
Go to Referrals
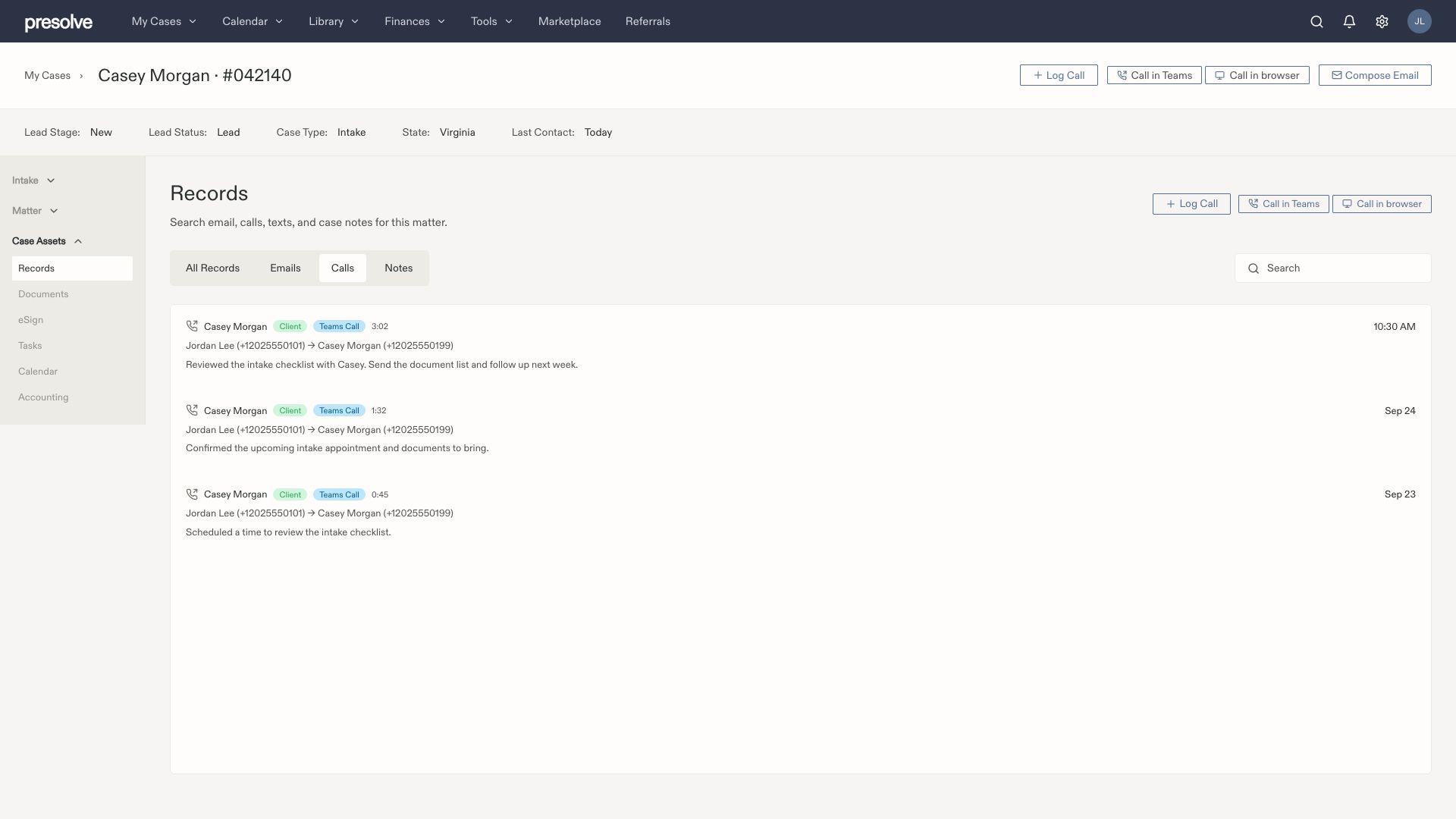point(648,21)
